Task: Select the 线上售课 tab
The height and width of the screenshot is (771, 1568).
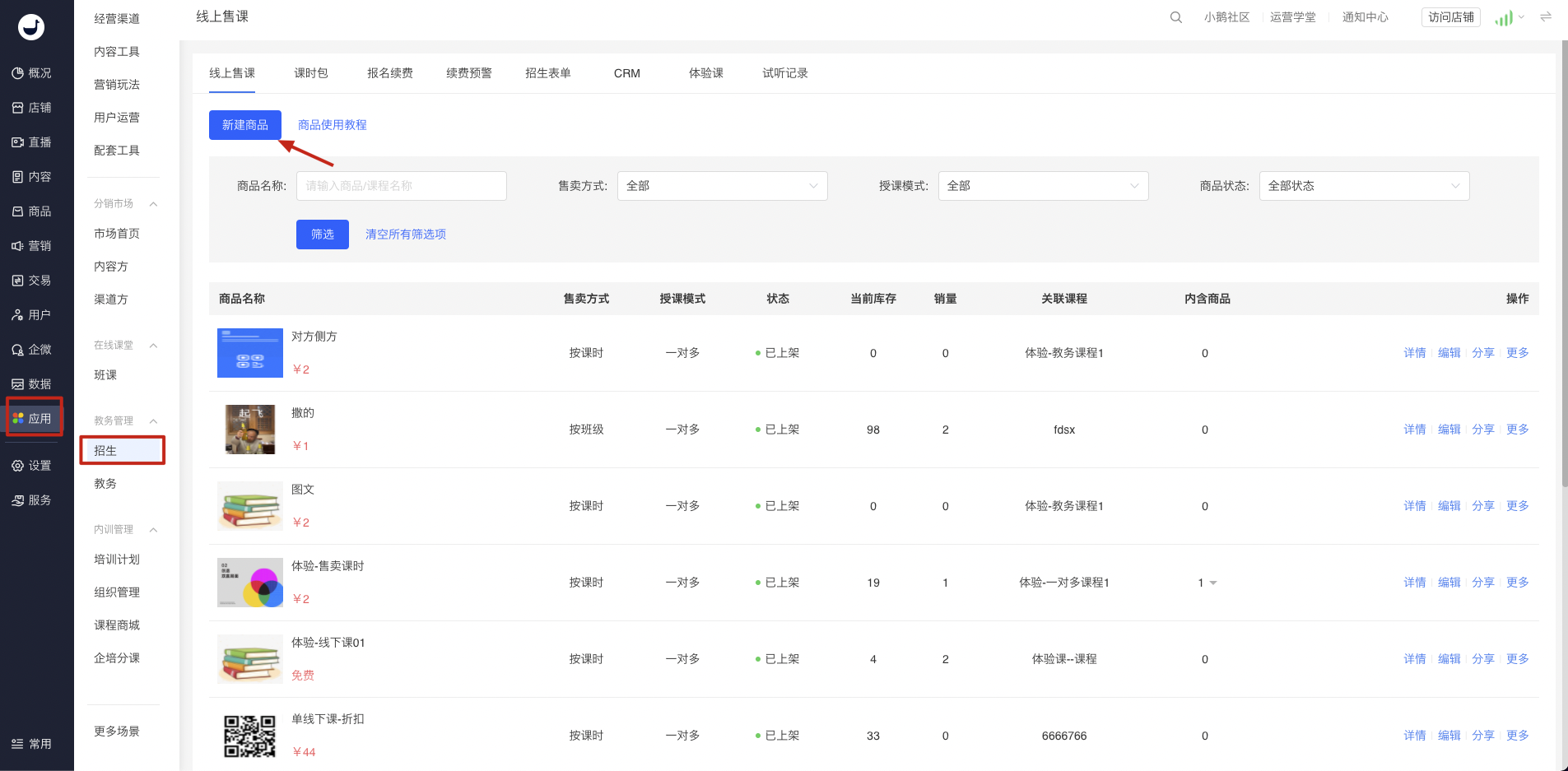Action: 232,73
